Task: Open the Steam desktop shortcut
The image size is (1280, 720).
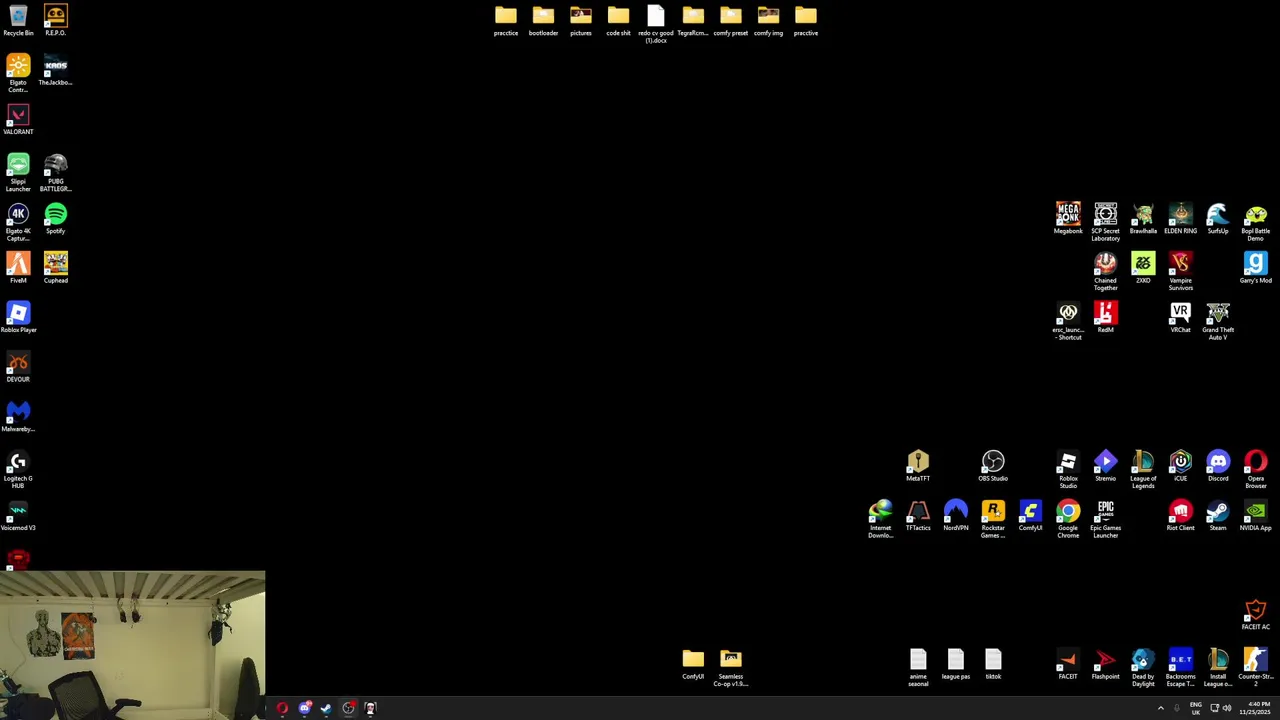Action: tap(1218, 515)
